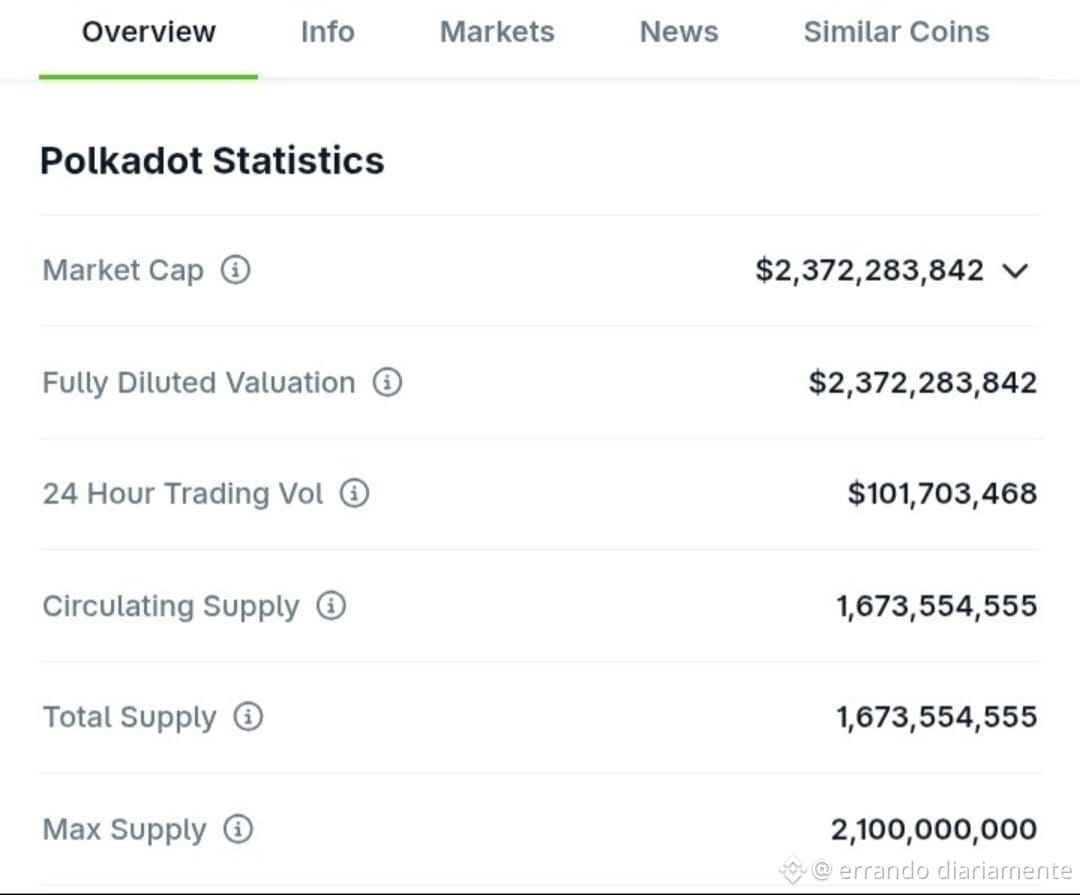The height and width of the screenshot is (895, 1080).
Task: View Total Supply info icon details
Action: [248, 717]
